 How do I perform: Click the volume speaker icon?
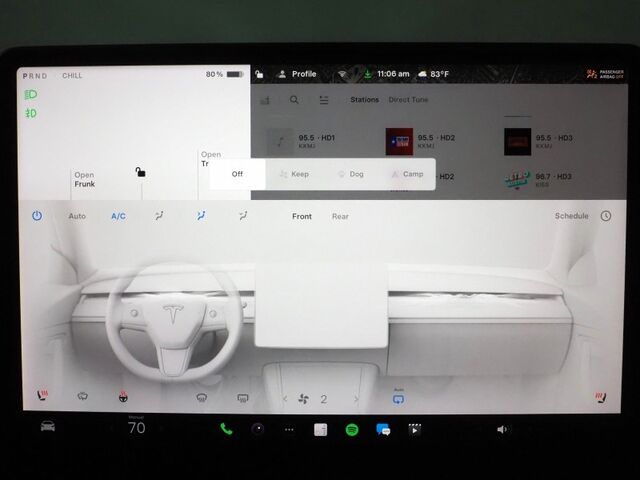pyautogui.click(x=502, y=429)
